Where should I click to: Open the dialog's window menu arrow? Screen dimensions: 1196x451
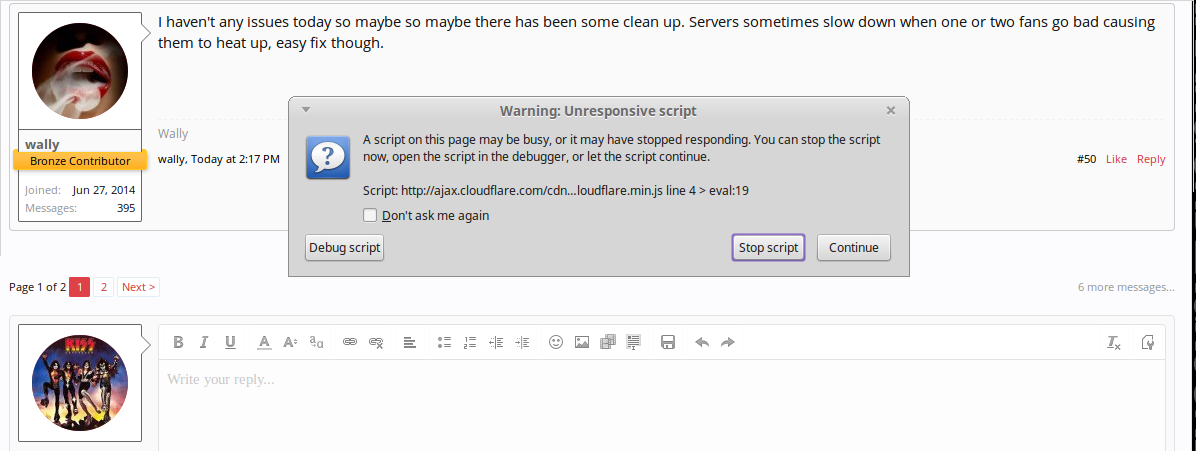307,110
